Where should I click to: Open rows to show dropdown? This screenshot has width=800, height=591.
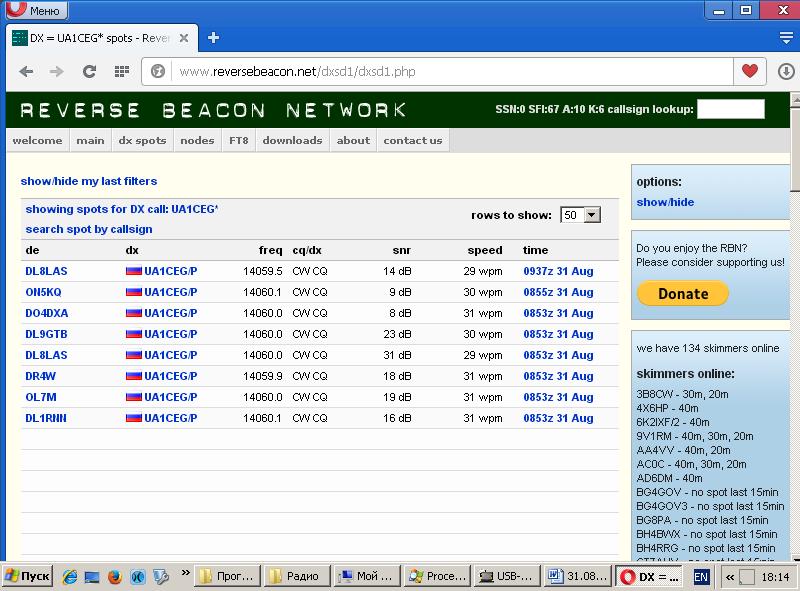581,215
